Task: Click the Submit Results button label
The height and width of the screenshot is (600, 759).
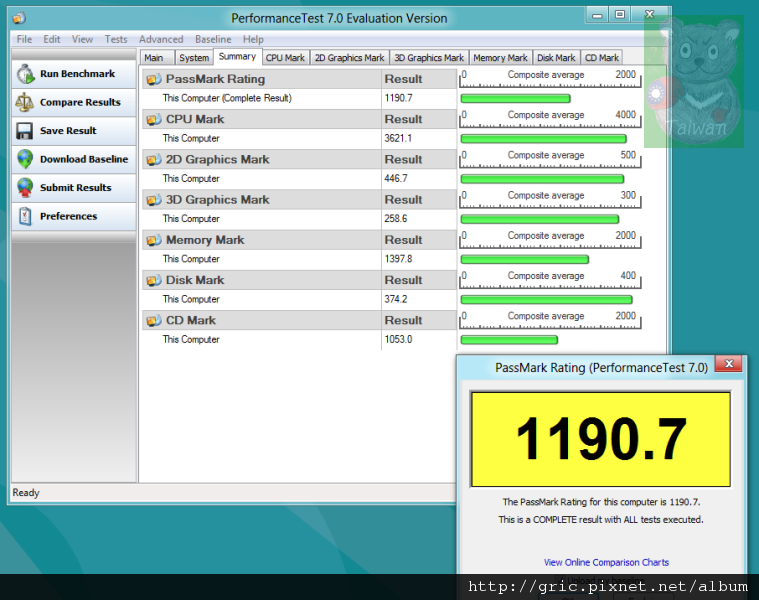Action: pyautogui.click(x=76, y=188)
